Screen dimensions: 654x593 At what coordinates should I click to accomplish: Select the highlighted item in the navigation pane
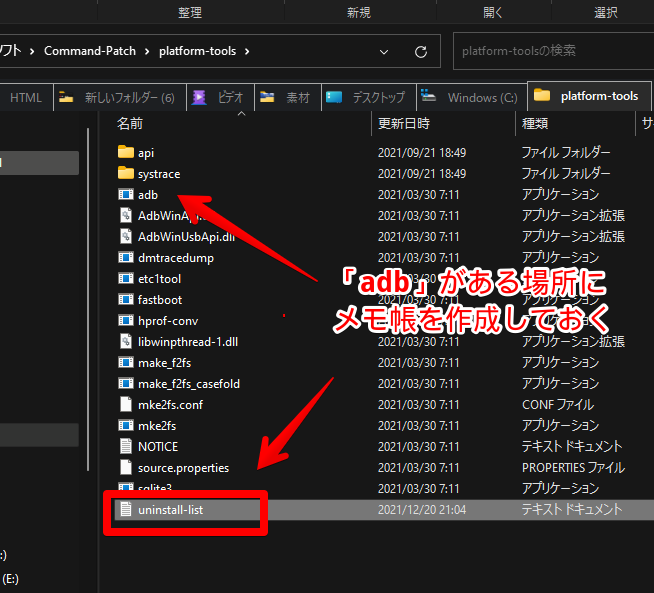pyautogui.click(x=39, y=163)
